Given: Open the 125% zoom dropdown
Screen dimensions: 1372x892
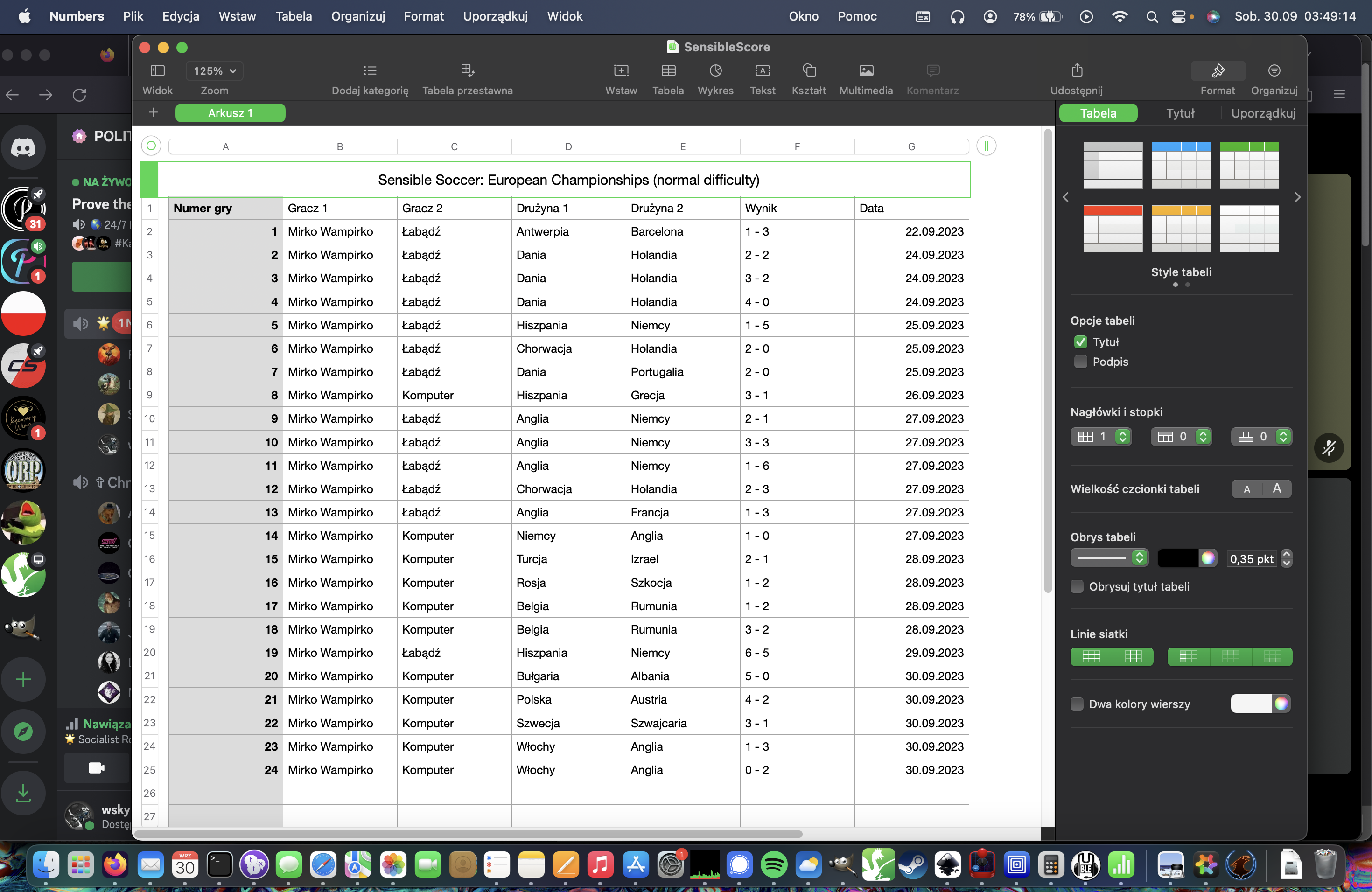Looking at the screenshot, I should click(215, 71).
